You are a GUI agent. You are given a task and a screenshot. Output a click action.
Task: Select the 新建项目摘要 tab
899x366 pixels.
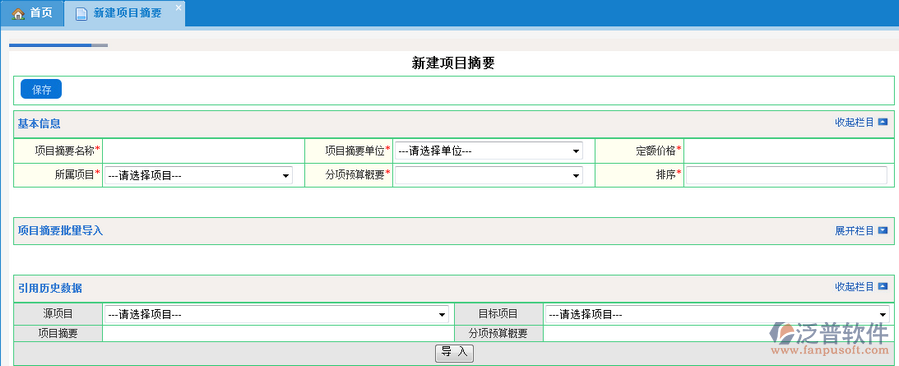pyautogui.click(x=125, y=14)
